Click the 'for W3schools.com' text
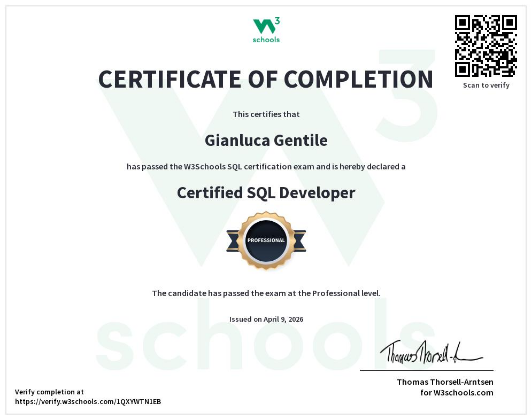 [457, 393]
